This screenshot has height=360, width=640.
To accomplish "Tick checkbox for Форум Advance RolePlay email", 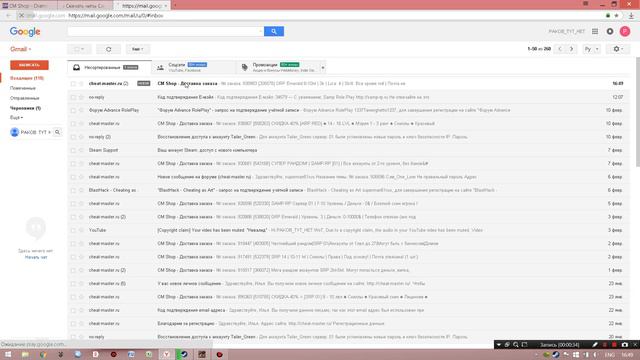I will coord(73,110).
